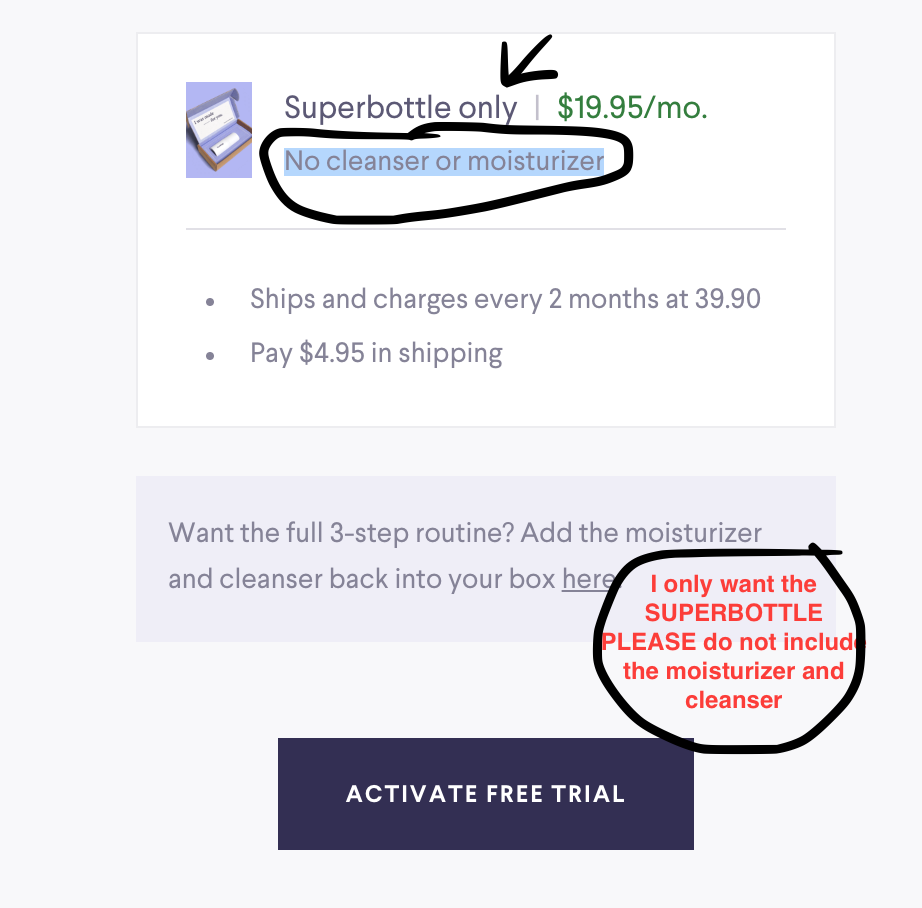
Task: Click "and cleanser back into your box" text
Action: click(x=361, y=579)
